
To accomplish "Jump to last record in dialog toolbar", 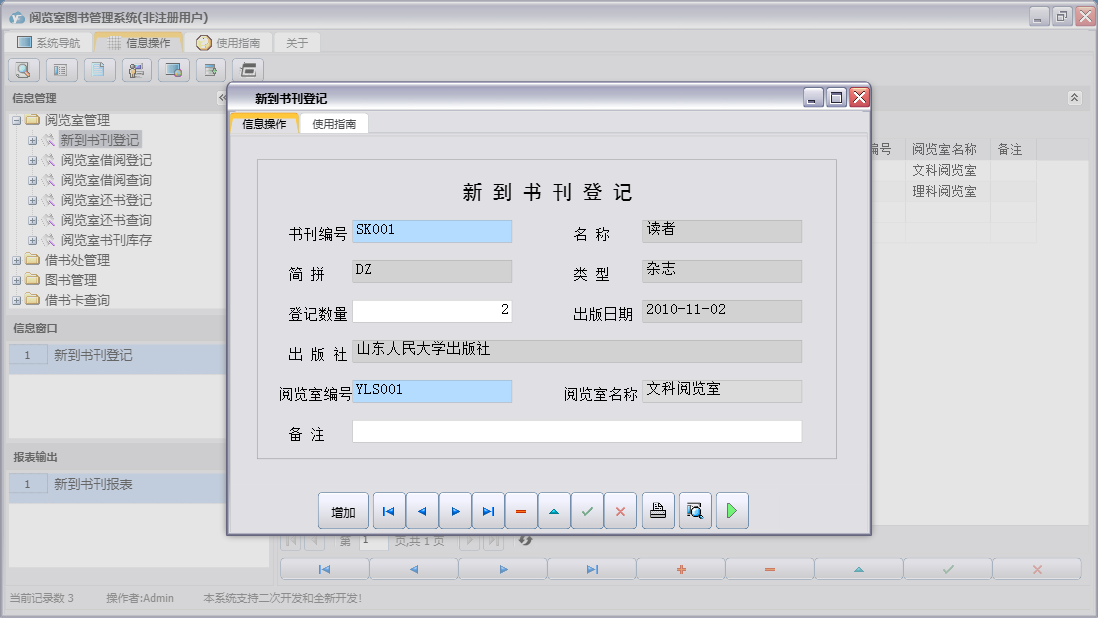I will [488, 511].
